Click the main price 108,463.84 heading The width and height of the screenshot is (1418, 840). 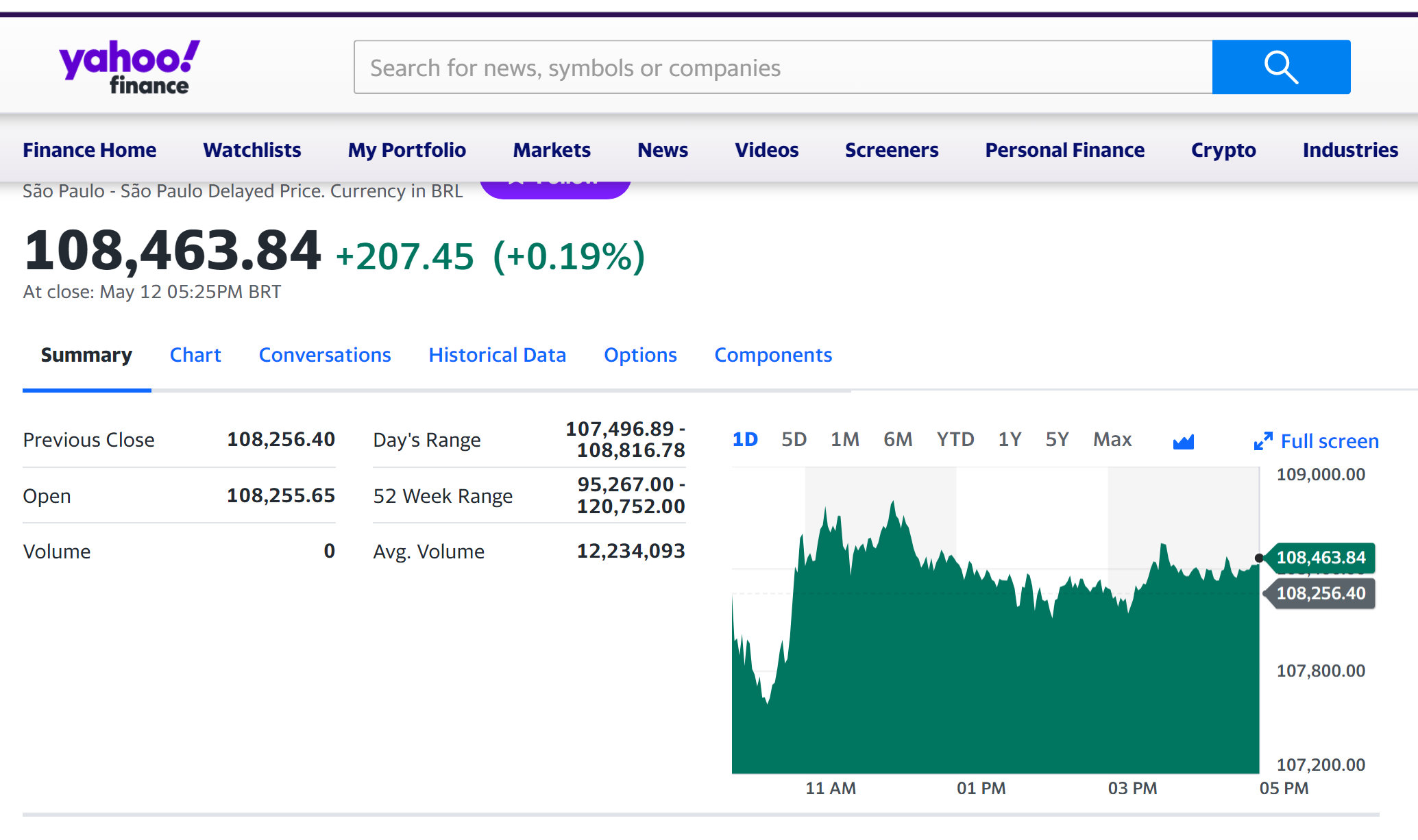point(172,251)
